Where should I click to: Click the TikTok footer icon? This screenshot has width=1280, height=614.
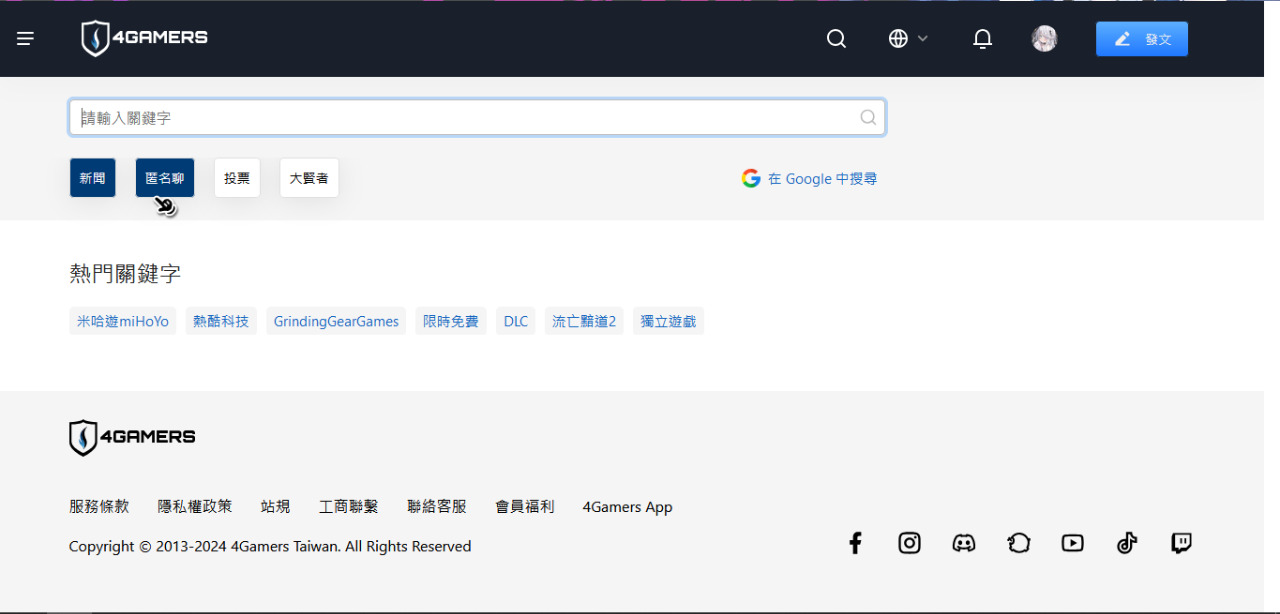pos(1127,543)
